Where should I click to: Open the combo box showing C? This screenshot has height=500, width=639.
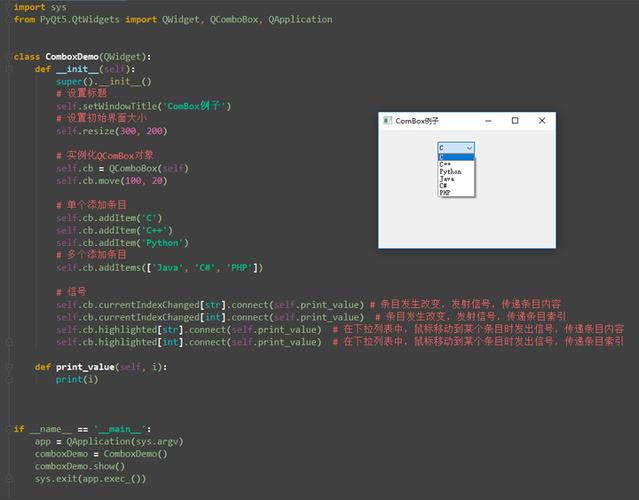[x=456, y=148]
